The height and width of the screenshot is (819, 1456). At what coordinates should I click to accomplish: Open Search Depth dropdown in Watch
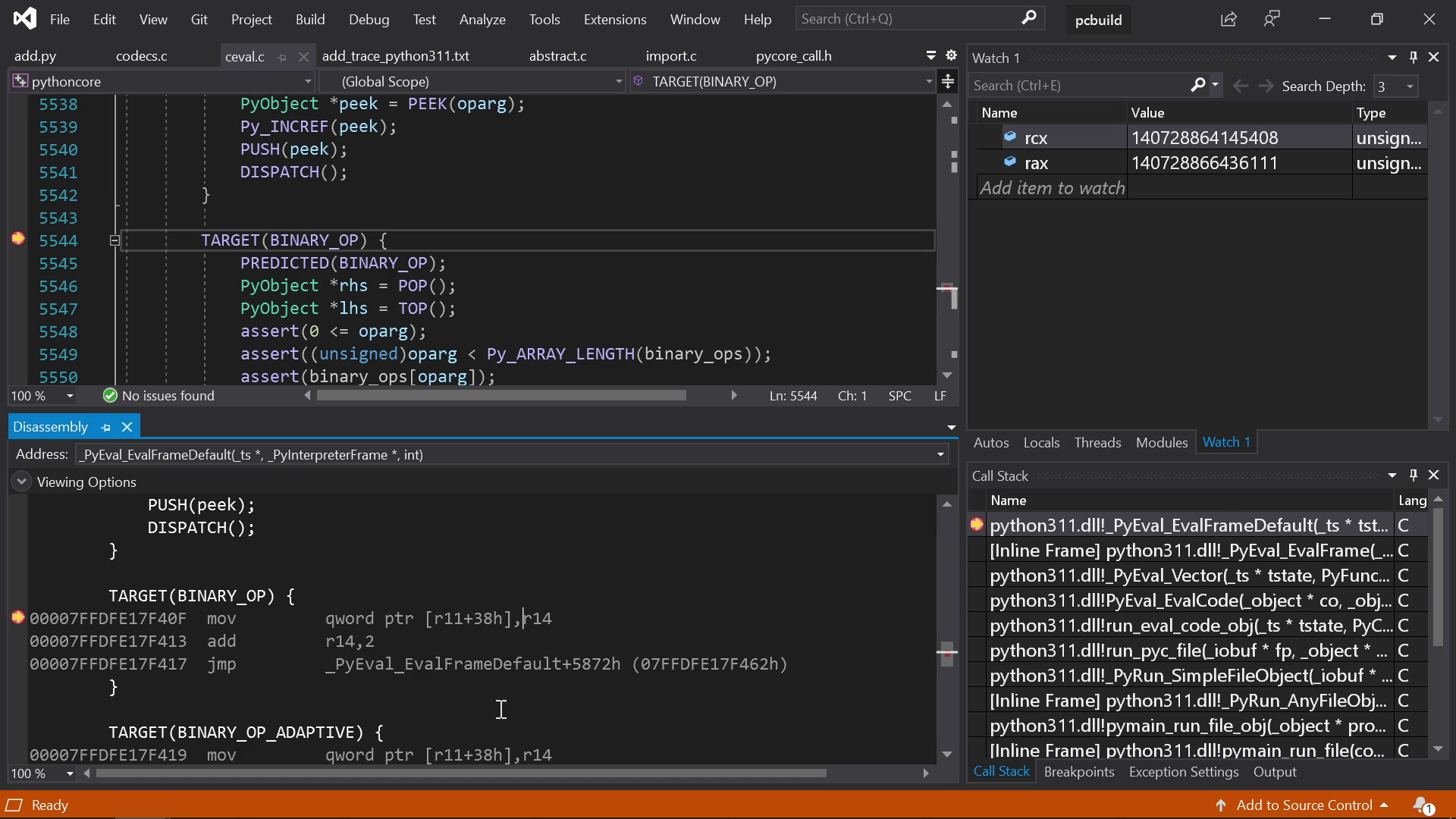click(x=1410, y=86)
